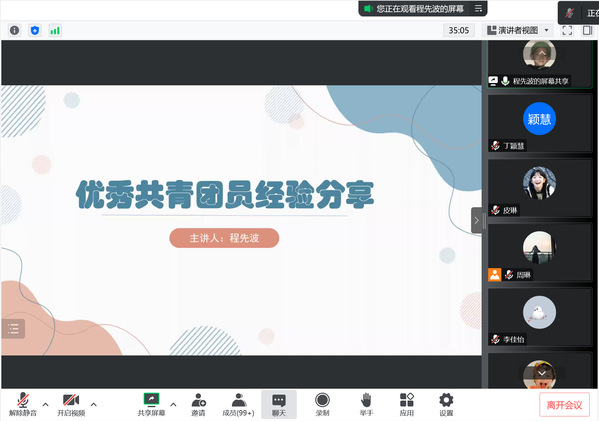The height and width of the screenshot is (421, 599).
Task: Turn on camera with 开启视频
Action: [71, 405]
